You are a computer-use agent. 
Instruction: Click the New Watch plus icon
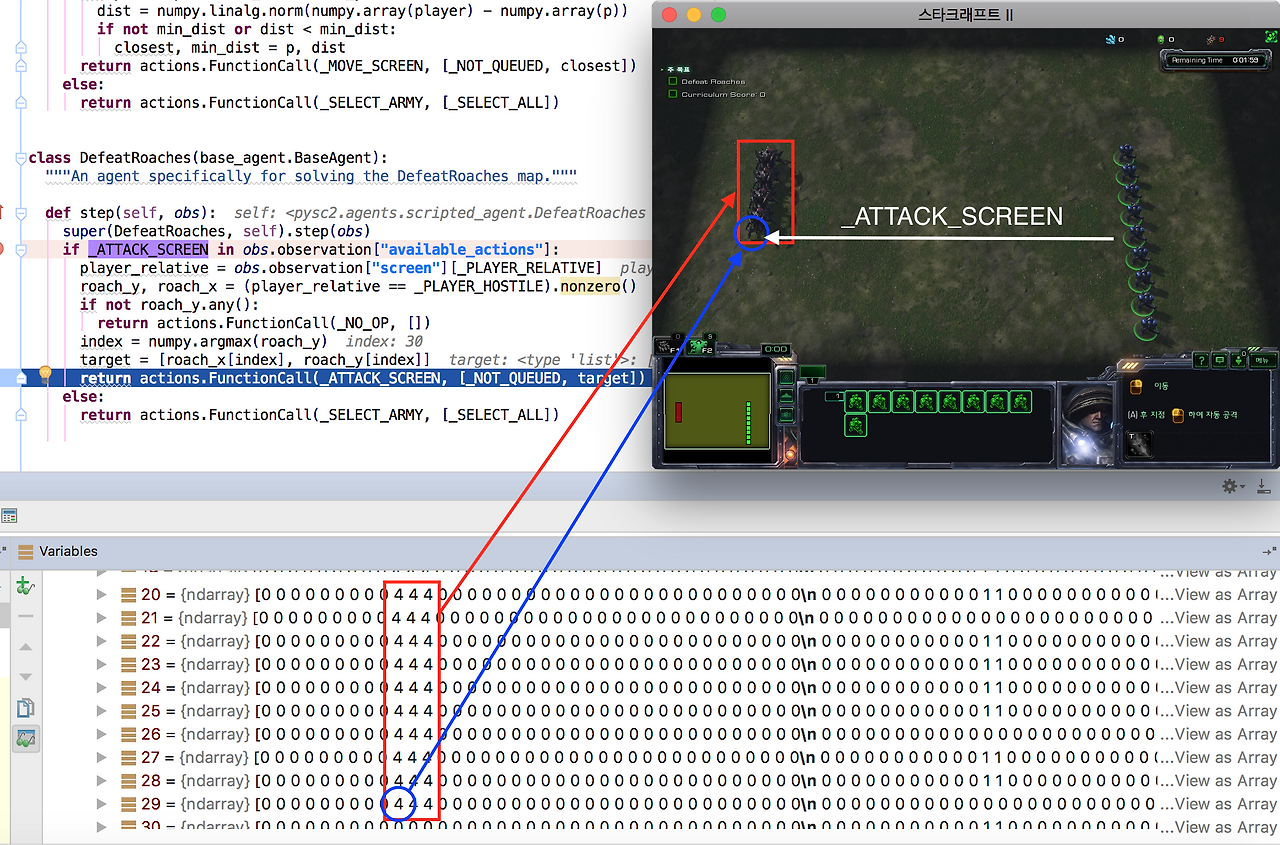pos(26,588)
